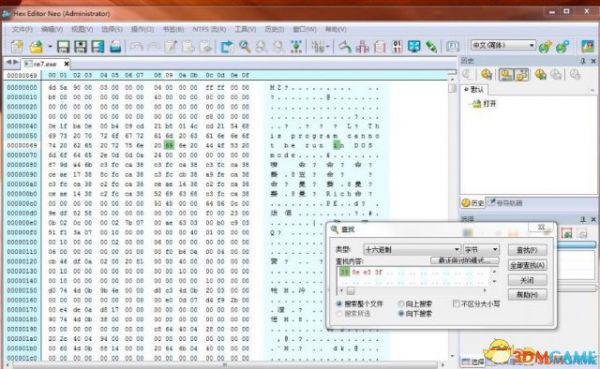
Task: Open the 十六进制 type dropdown
Action: [412, 250]
